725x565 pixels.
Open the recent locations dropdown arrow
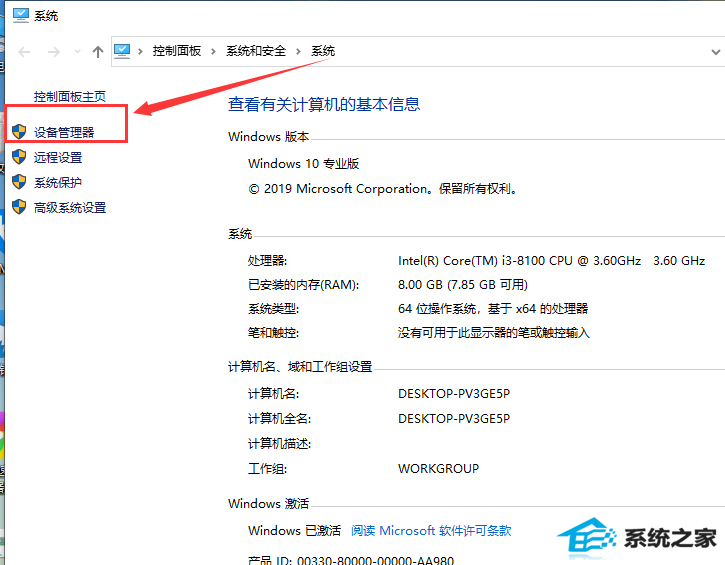tap(77, 52)
